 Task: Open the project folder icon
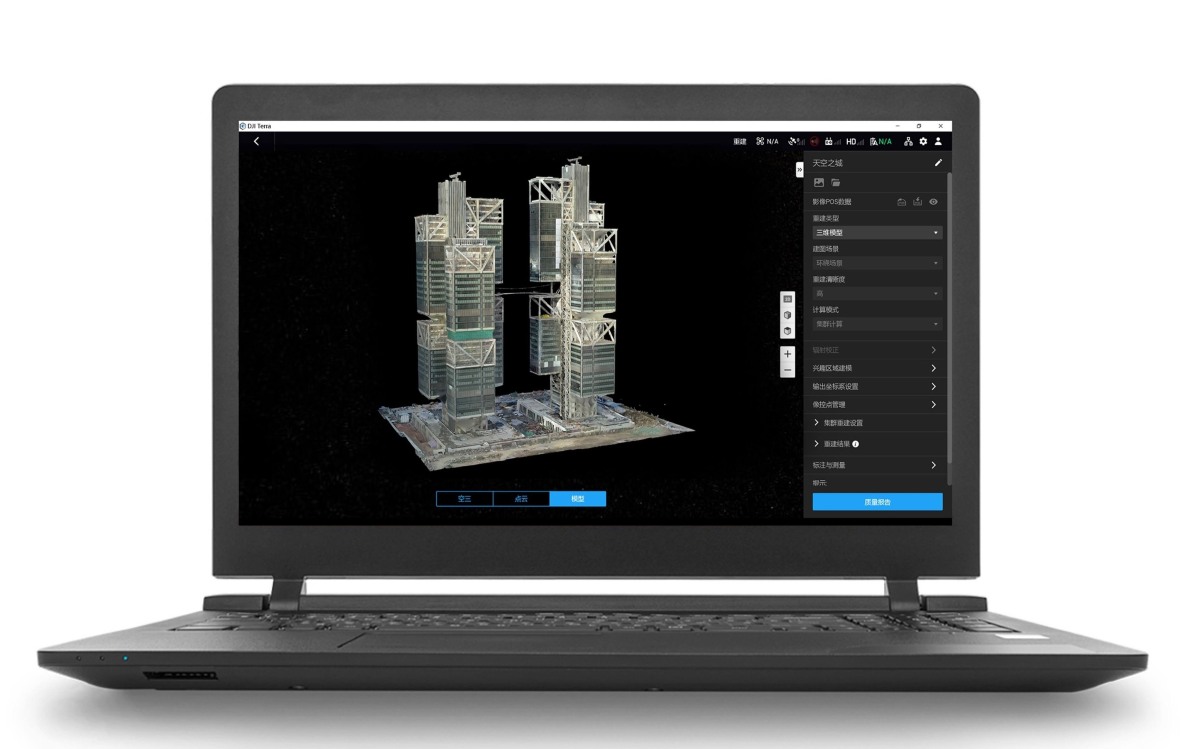pyautogui.click(x=837, y=183)
